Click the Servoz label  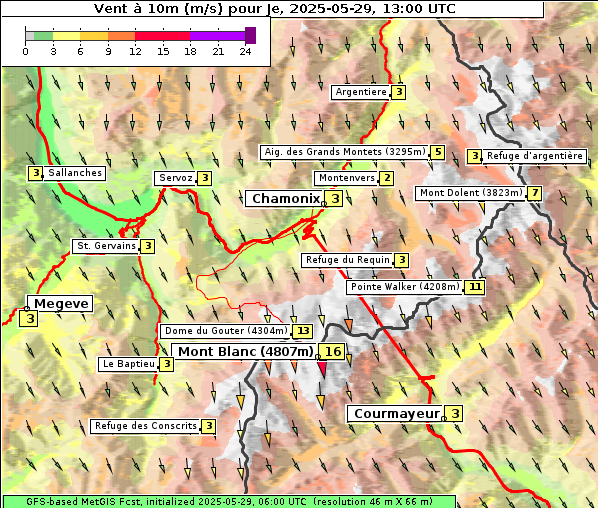175,178
